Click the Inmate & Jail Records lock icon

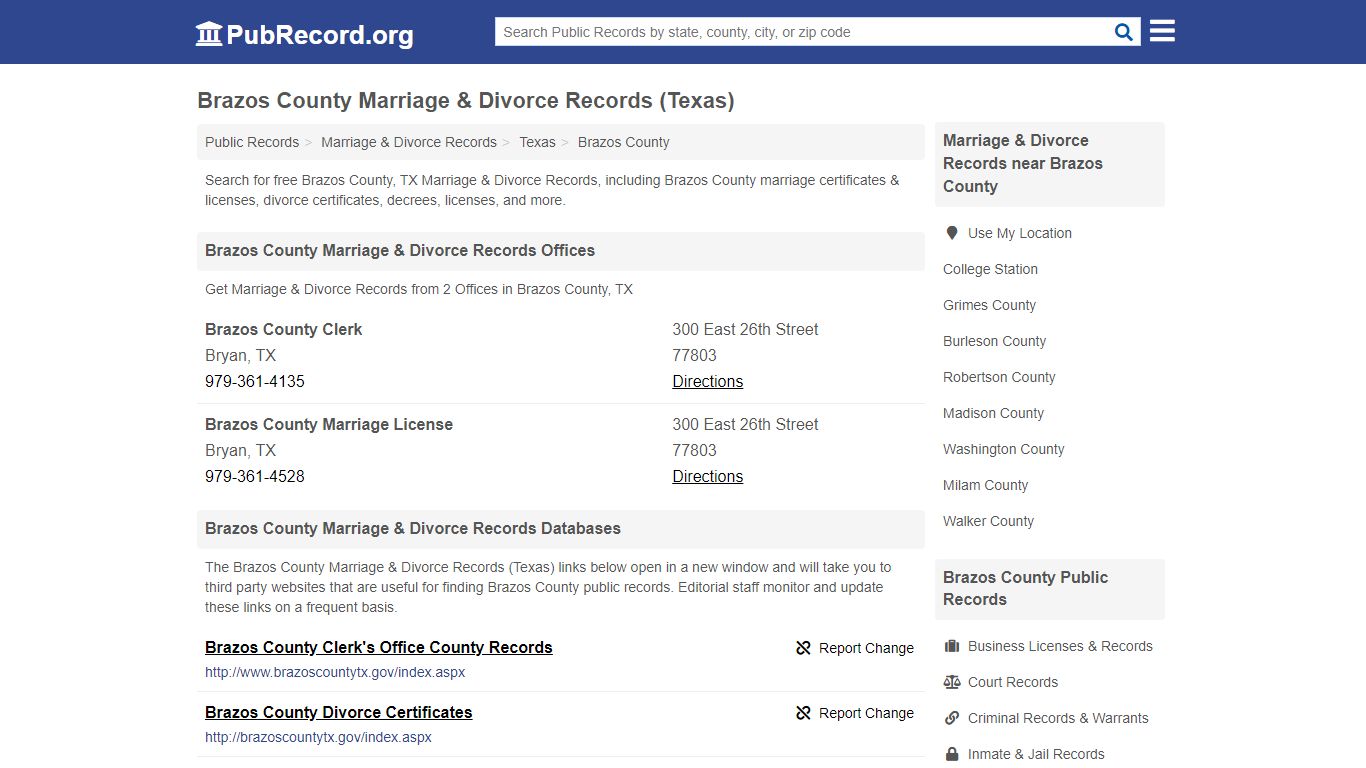(x=952, y=754)
